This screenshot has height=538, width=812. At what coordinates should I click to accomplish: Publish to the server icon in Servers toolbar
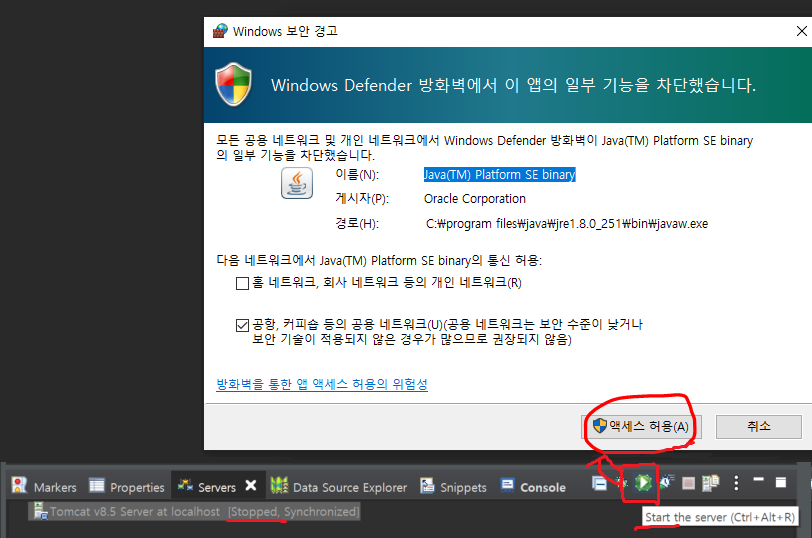click(x=710, y=483)
